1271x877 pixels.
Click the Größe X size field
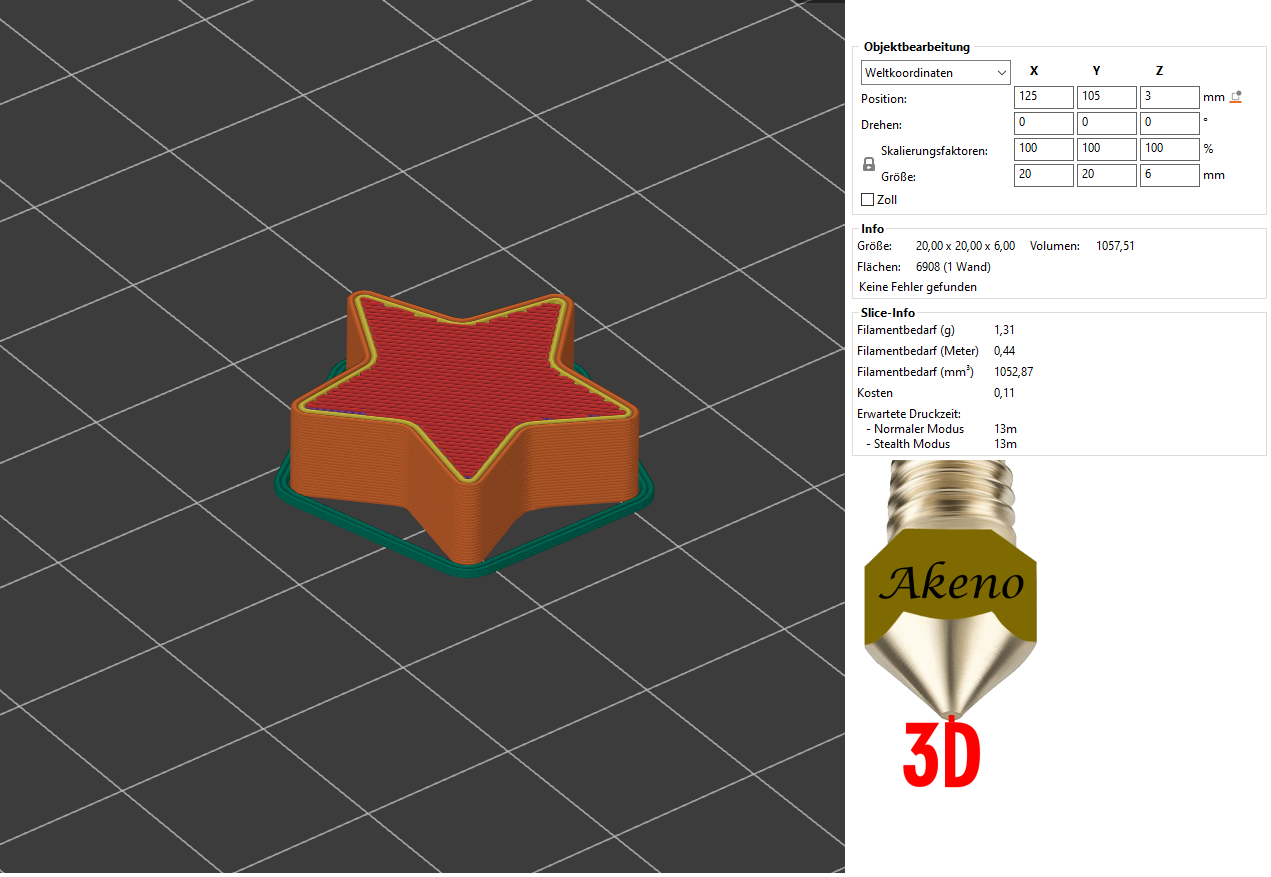1043,176
